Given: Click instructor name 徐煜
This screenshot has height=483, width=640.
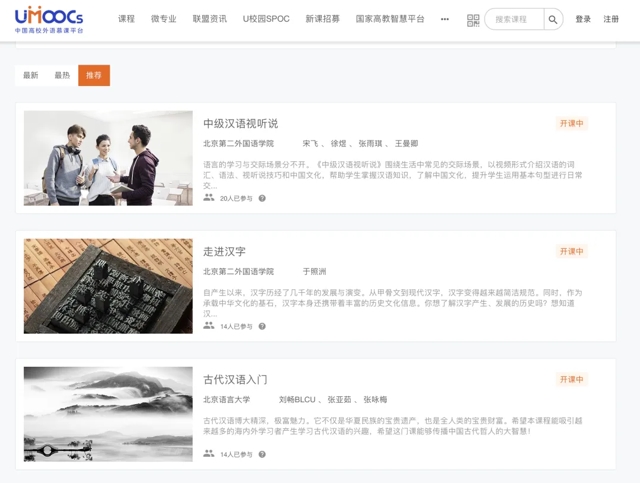Looking at the screenshot, I should pos(338,144).
